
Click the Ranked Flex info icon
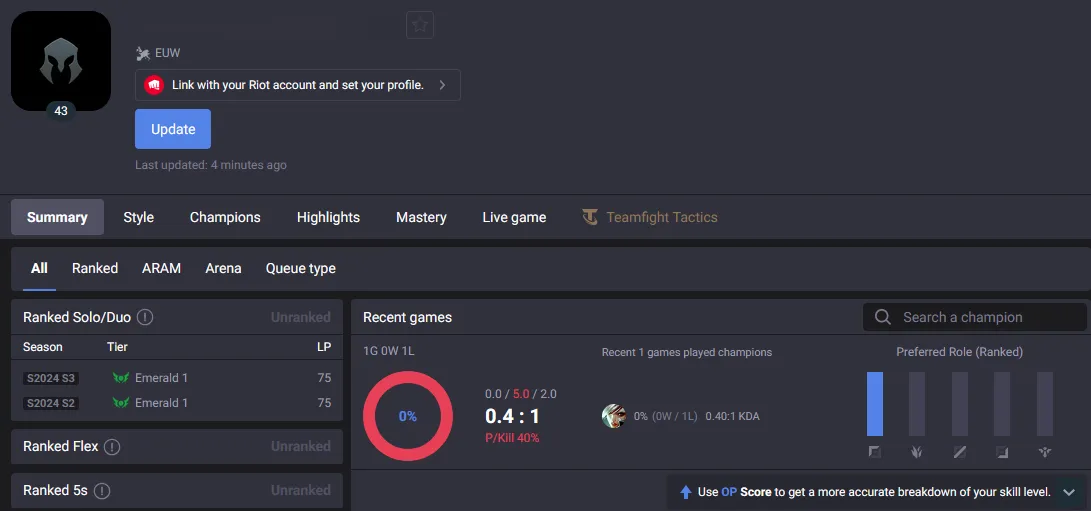tap(112, 447)
